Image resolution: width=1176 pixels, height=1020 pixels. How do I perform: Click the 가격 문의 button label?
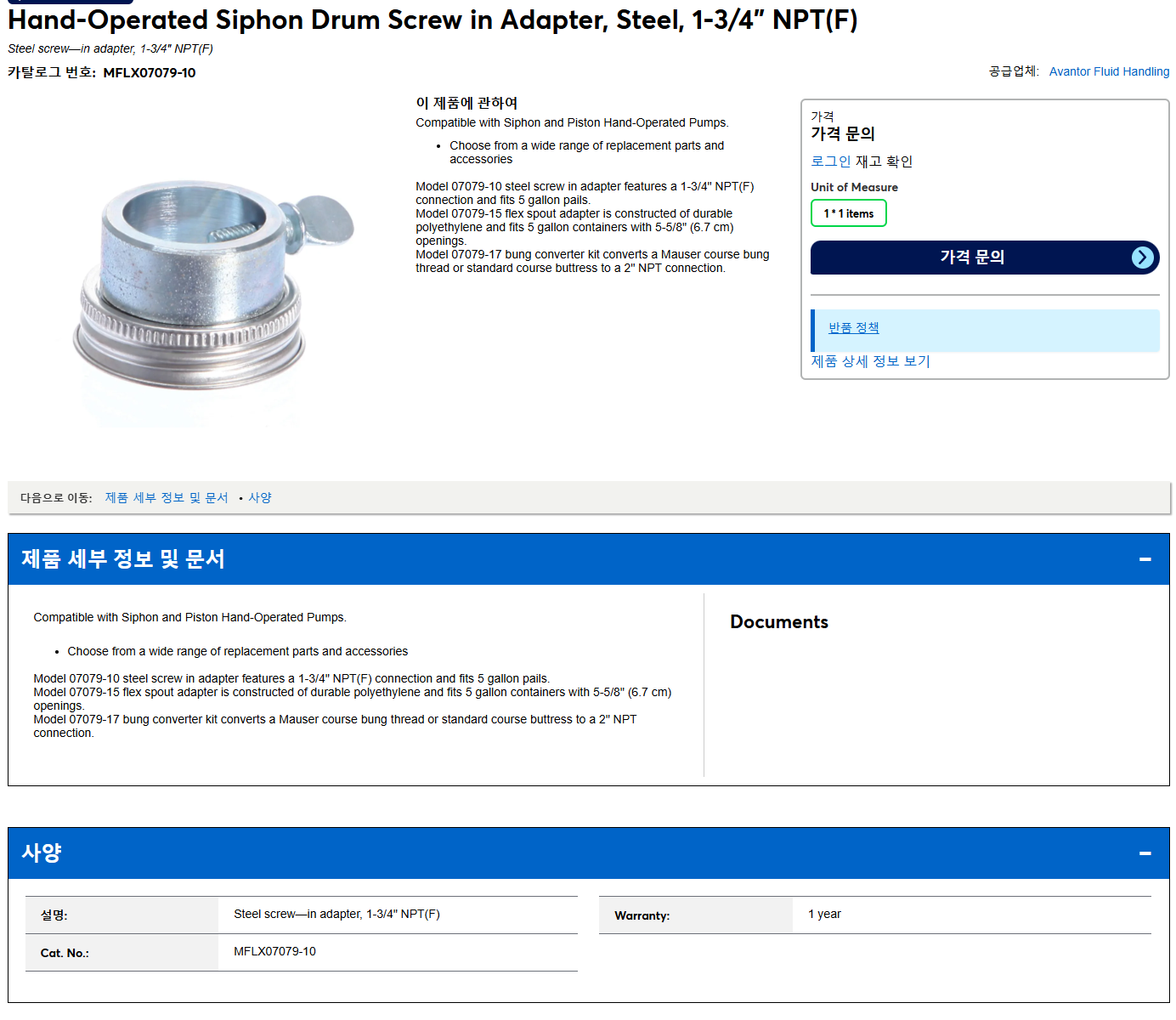[972, 257]
